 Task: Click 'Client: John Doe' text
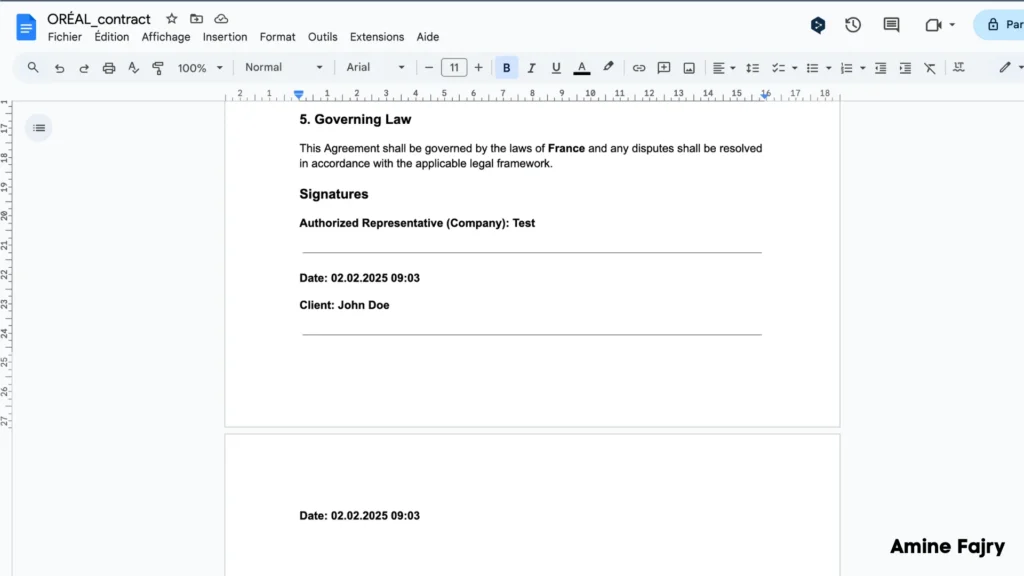coord(344,305)
